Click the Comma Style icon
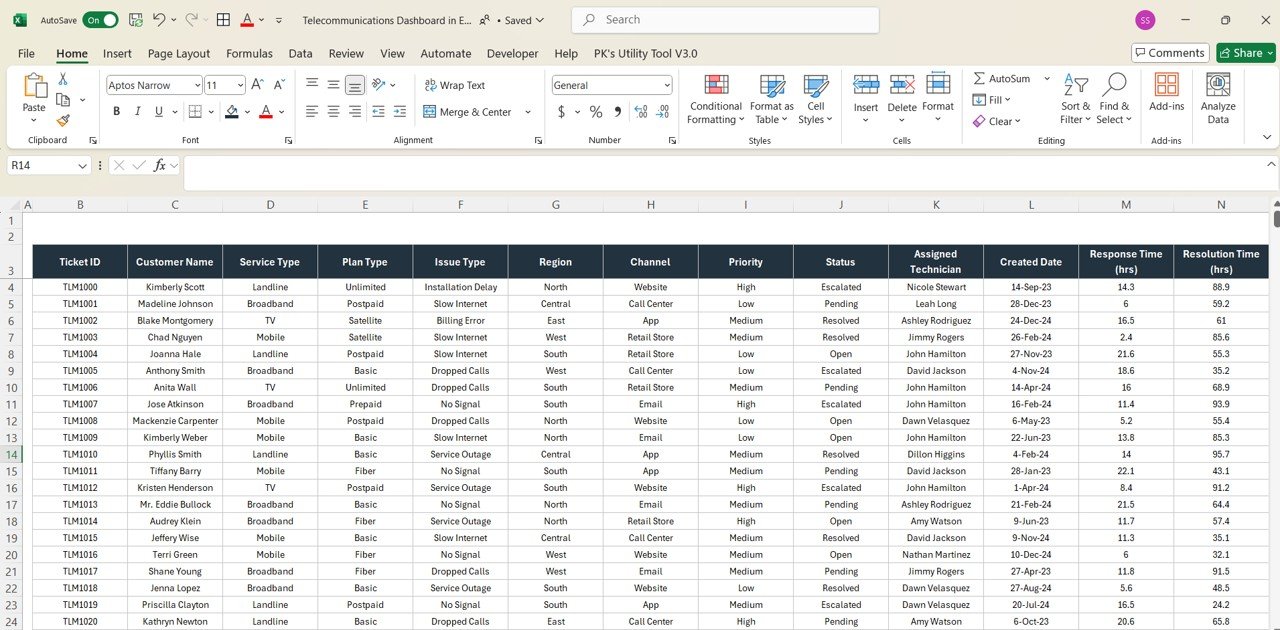 click(618, 112)
